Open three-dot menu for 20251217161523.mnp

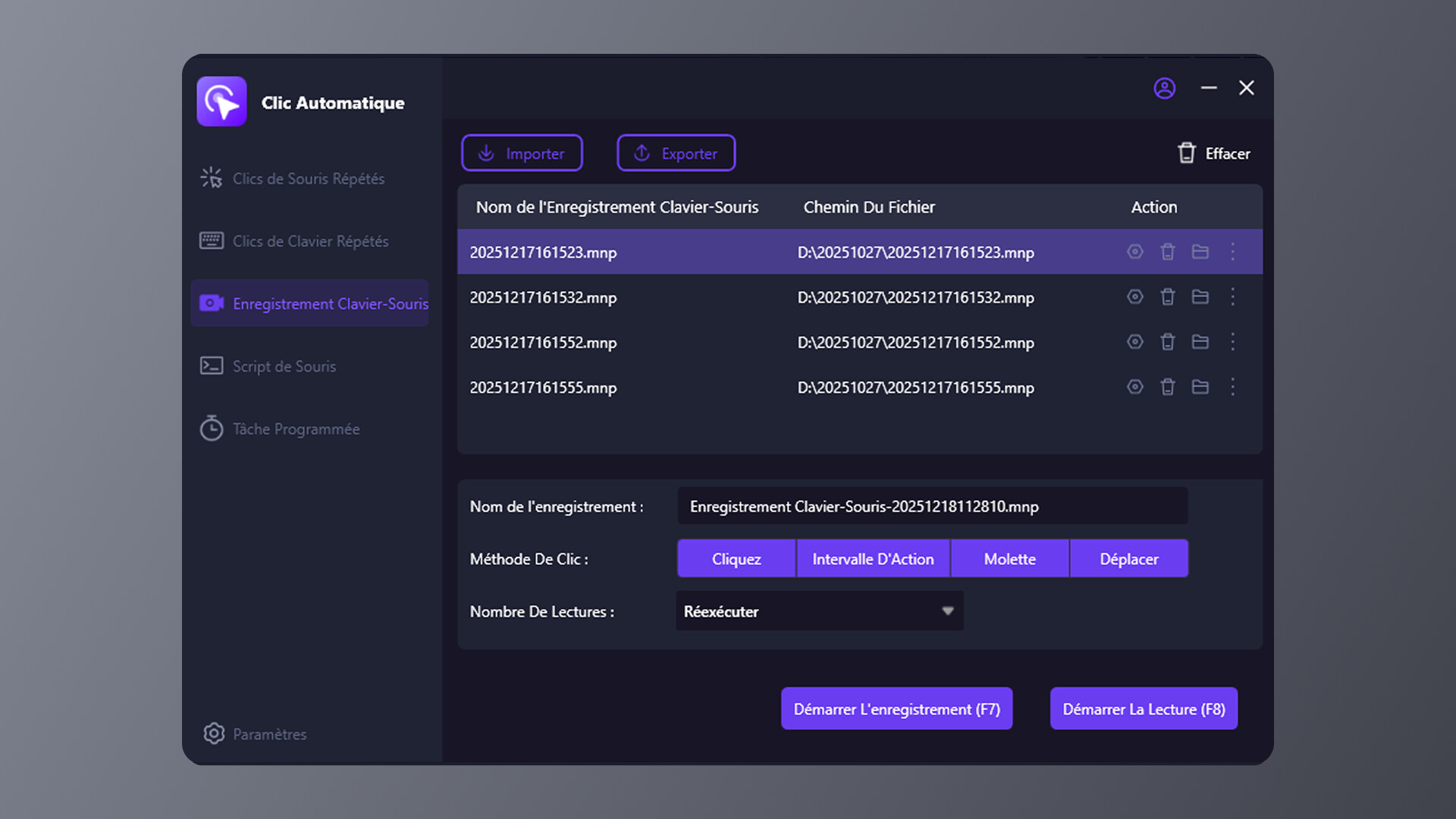(1233, 252)
